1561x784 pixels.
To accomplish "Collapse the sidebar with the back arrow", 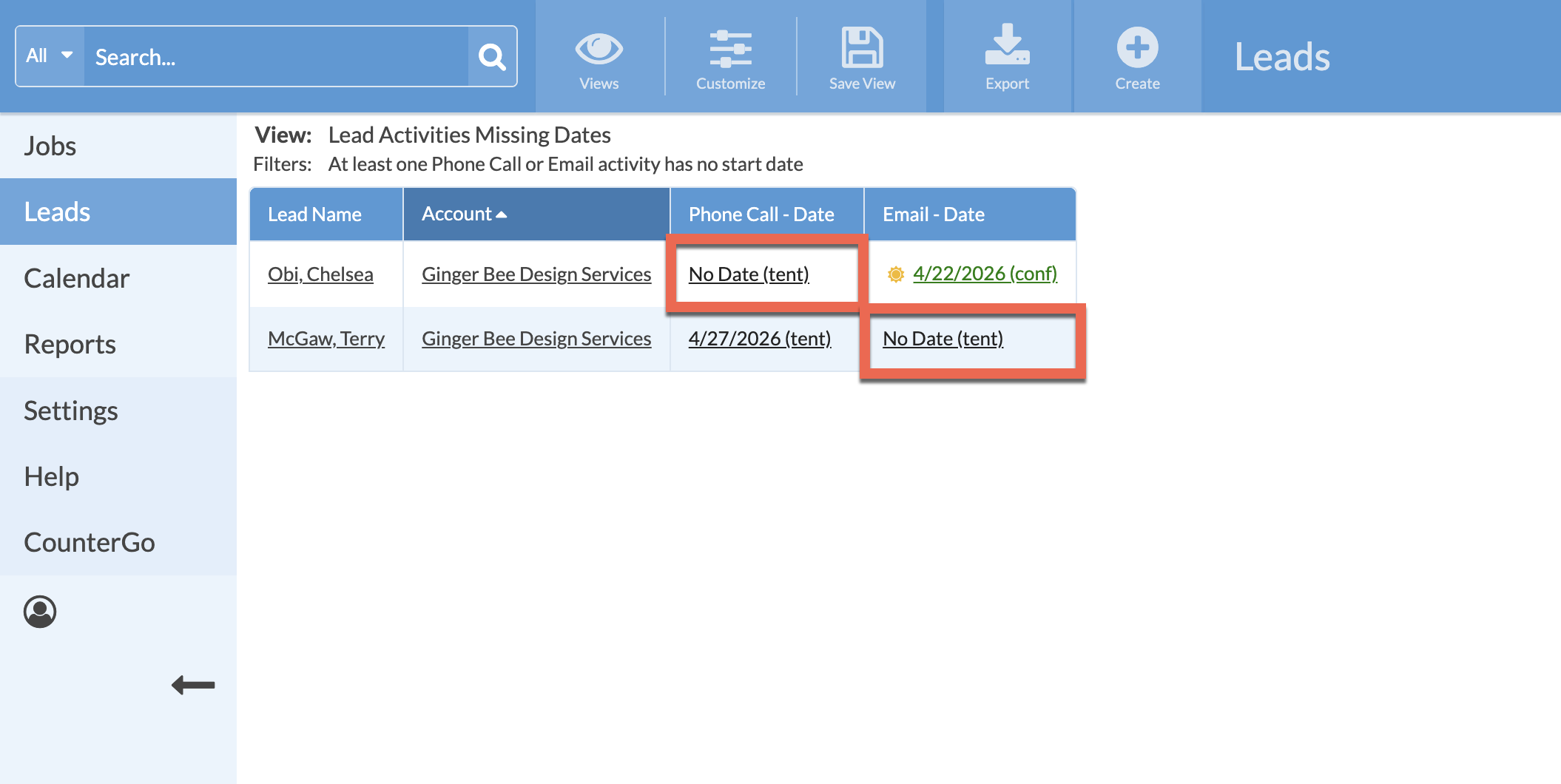I will [193, 685].
